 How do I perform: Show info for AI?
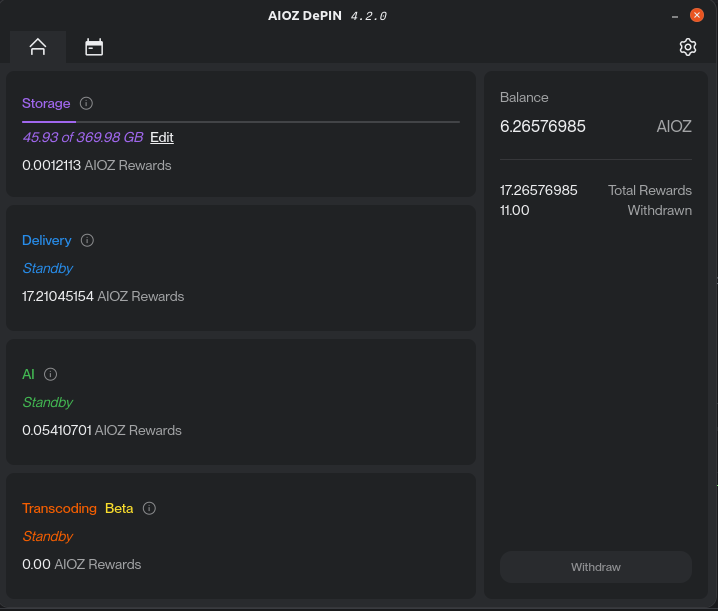50,375
